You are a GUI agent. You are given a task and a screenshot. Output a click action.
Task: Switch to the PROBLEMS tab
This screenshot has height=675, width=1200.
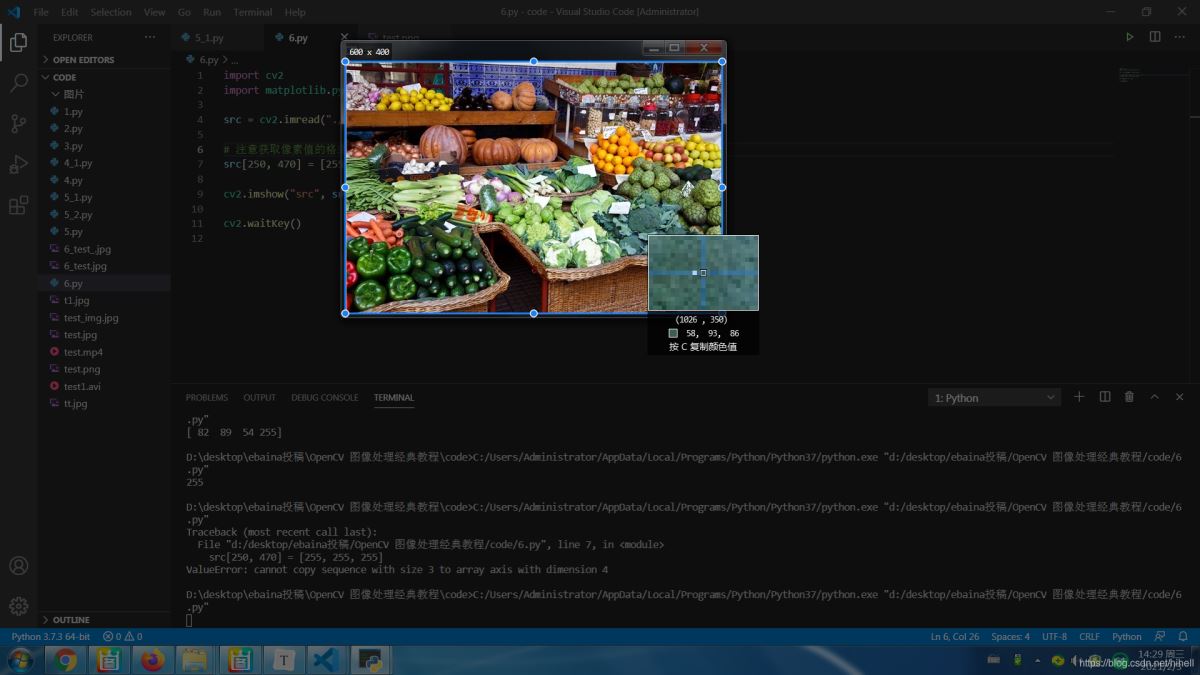tap(207, 398)
